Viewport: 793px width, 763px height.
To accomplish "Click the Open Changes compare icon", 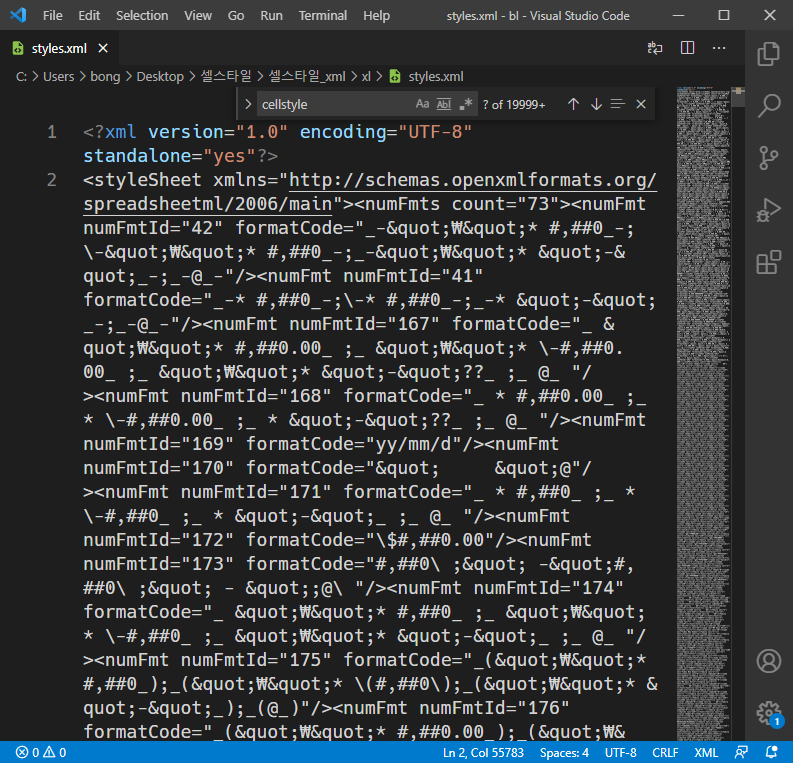I will pos(655,48).
